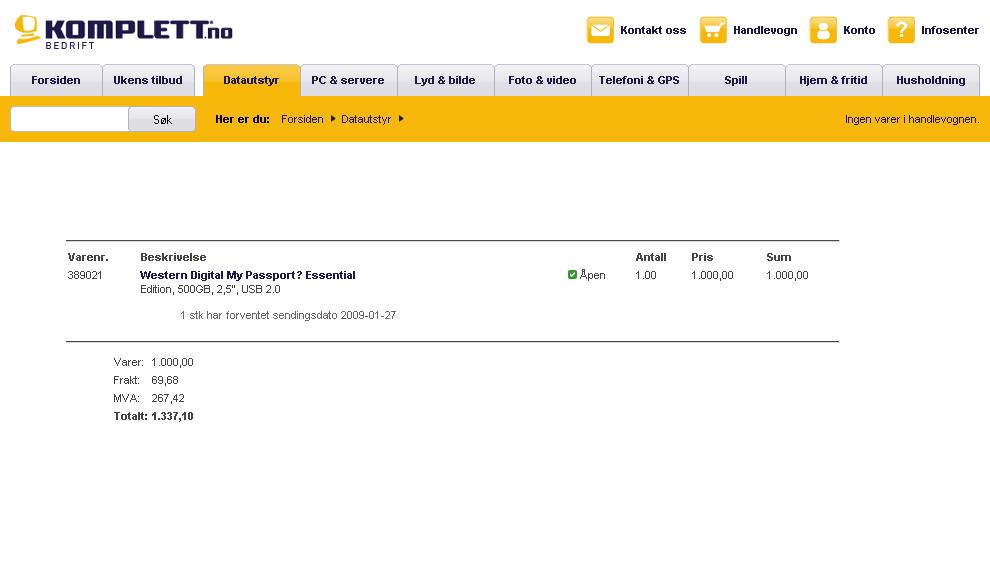Click item number 389021
This screenshot has width=990, height=577.
[x=85, y=275]
